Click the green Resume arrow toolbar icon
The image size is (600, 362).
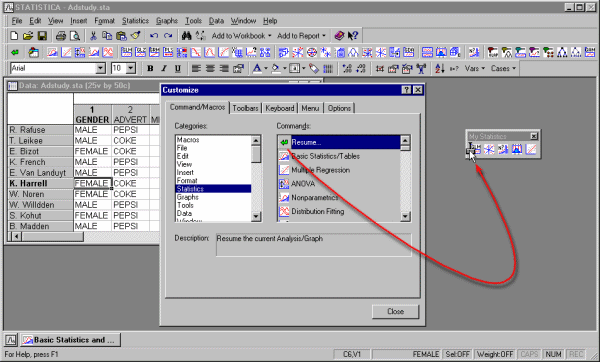(15, 52)
